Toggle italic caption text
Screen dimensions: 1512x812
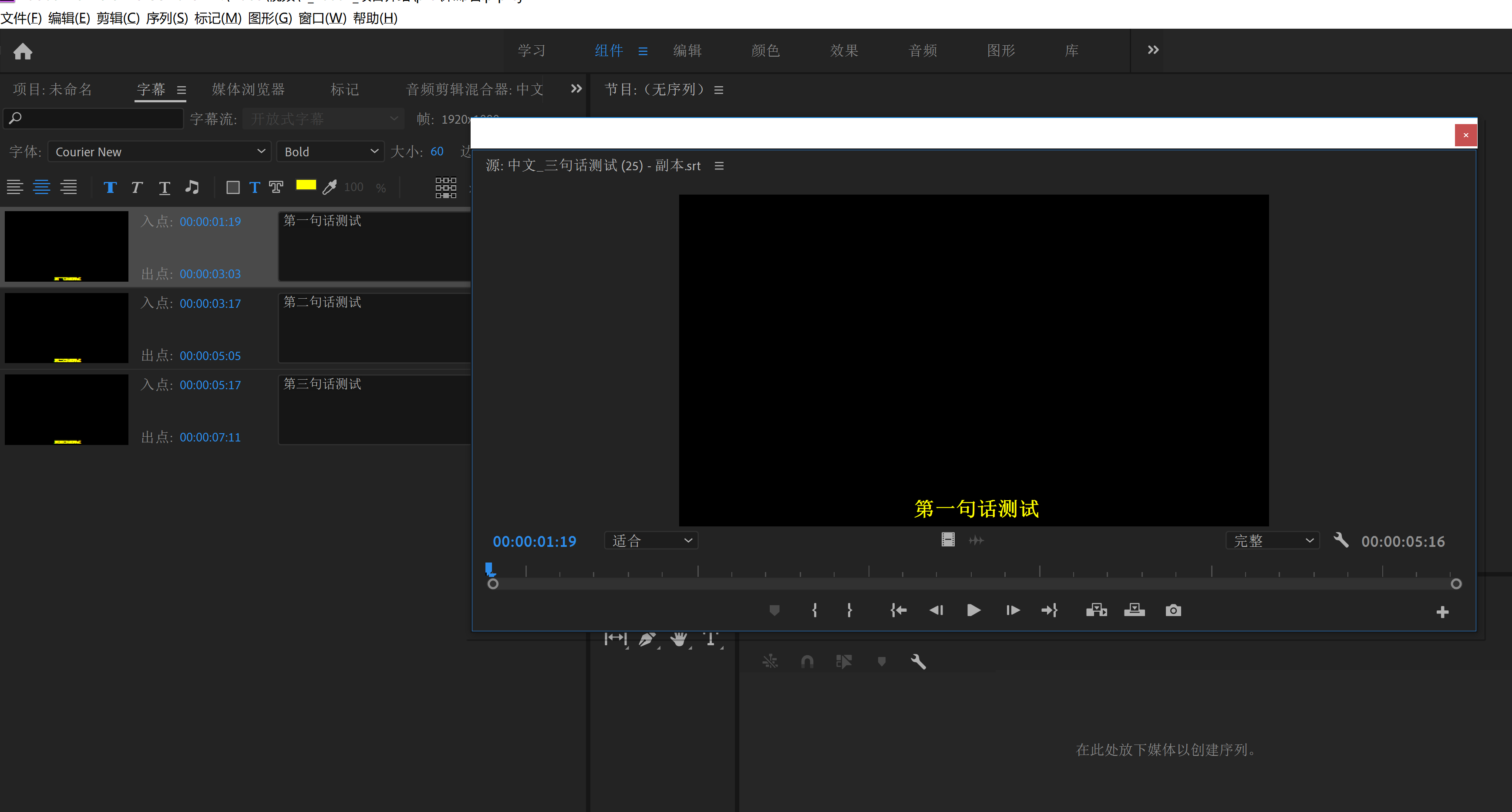[x=137, y=187]
